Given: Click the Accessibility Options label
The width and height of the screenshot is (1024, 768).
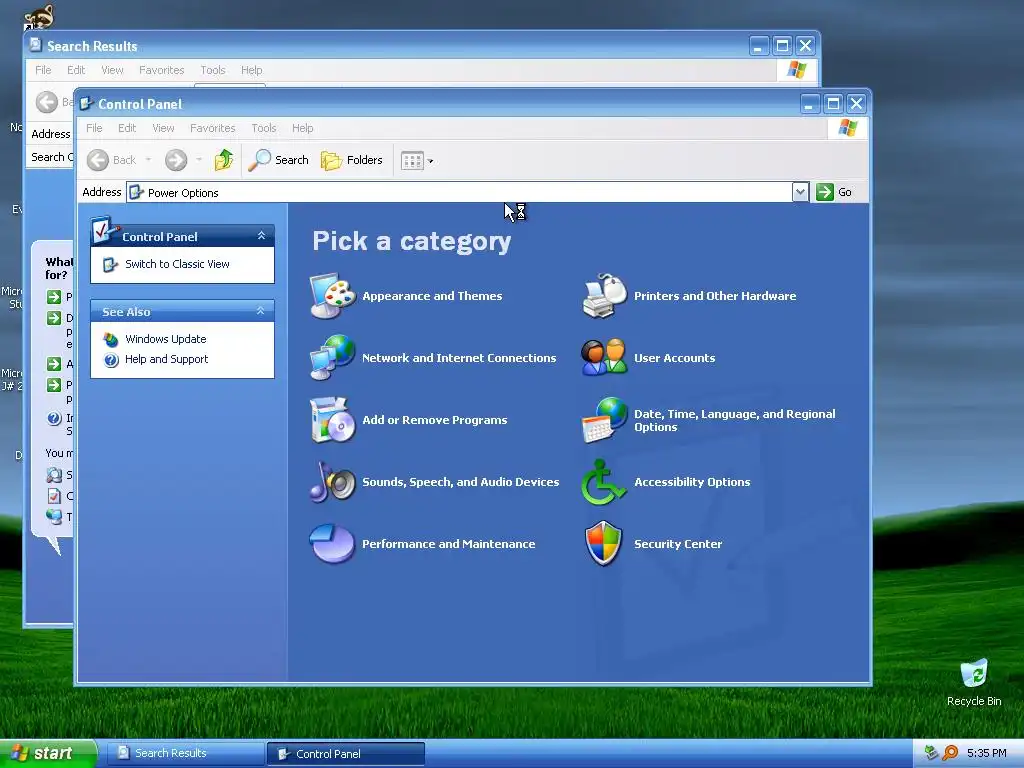Looking at the screenshot, I should [x=692, y=482].
